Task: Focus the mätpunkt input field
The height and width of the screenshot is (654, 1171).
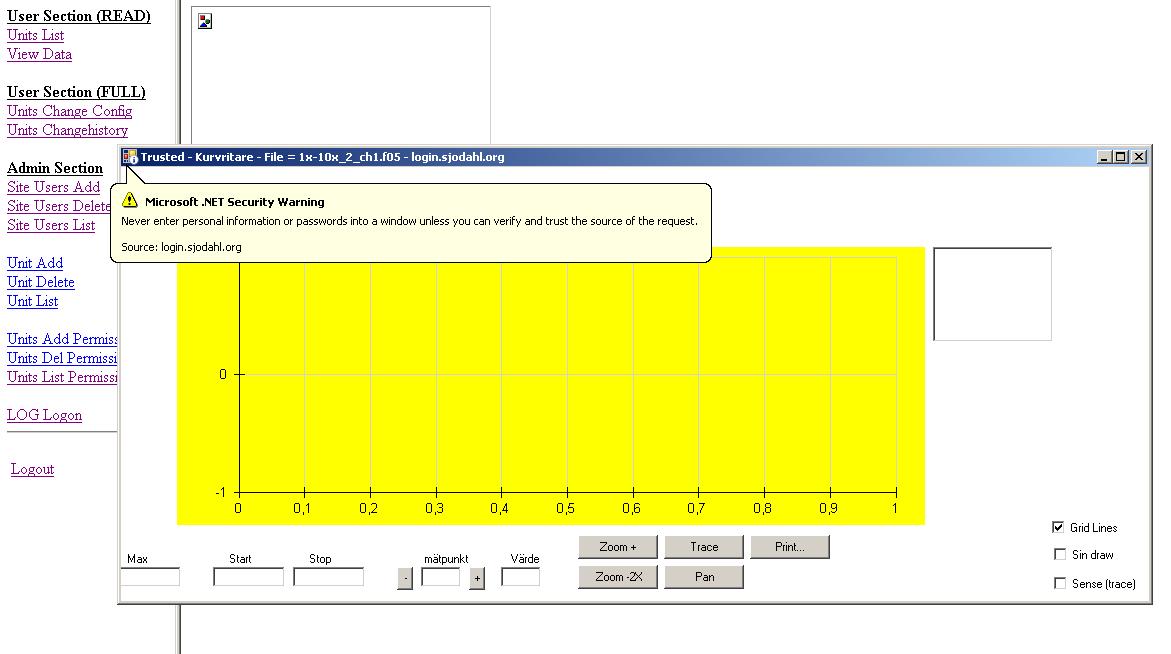Action: (x=441, y=576)
